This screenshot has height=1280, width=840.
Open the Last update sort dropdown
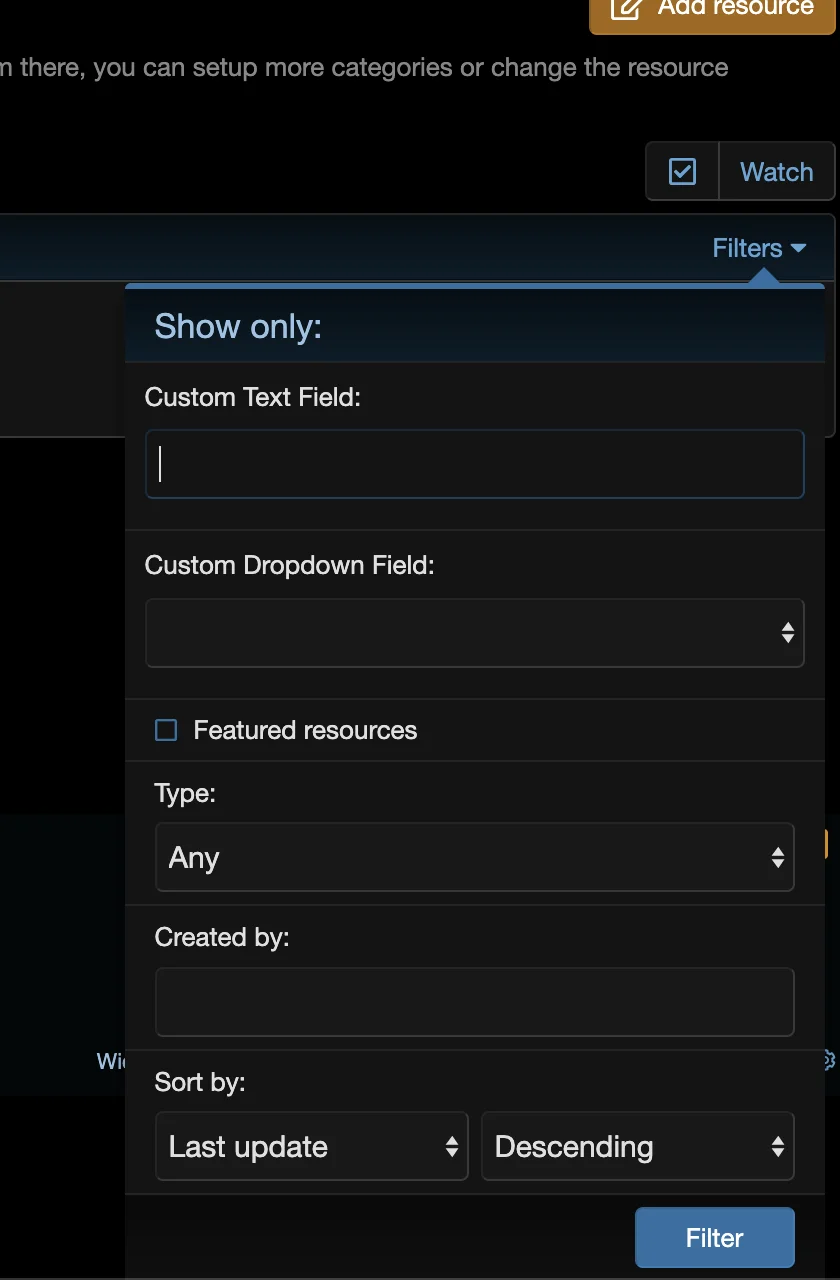pyautogui.click(x=311, y=1147)
